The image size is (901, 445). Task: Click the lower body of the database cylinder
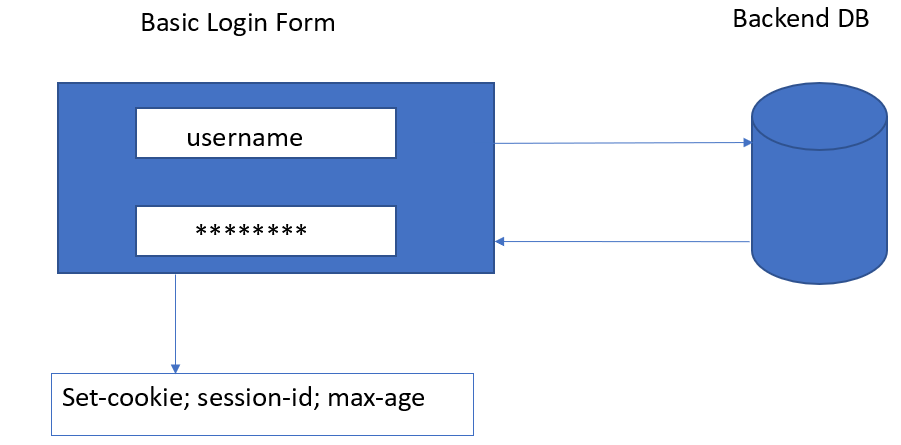click(819, 230)
